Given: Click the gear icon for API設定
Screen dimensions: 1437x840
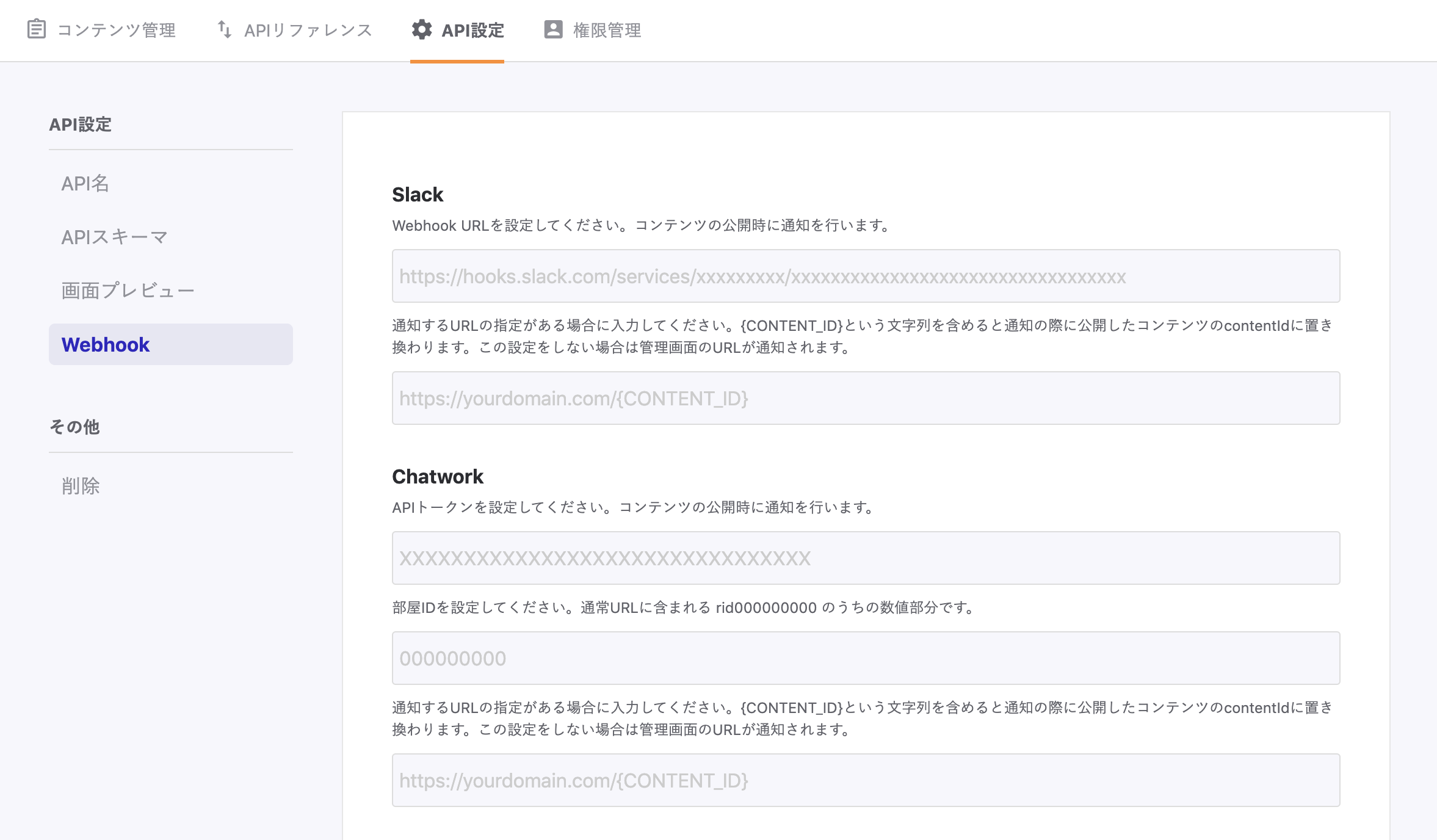Looking at the screenshot, I should (x=421, y=29).
